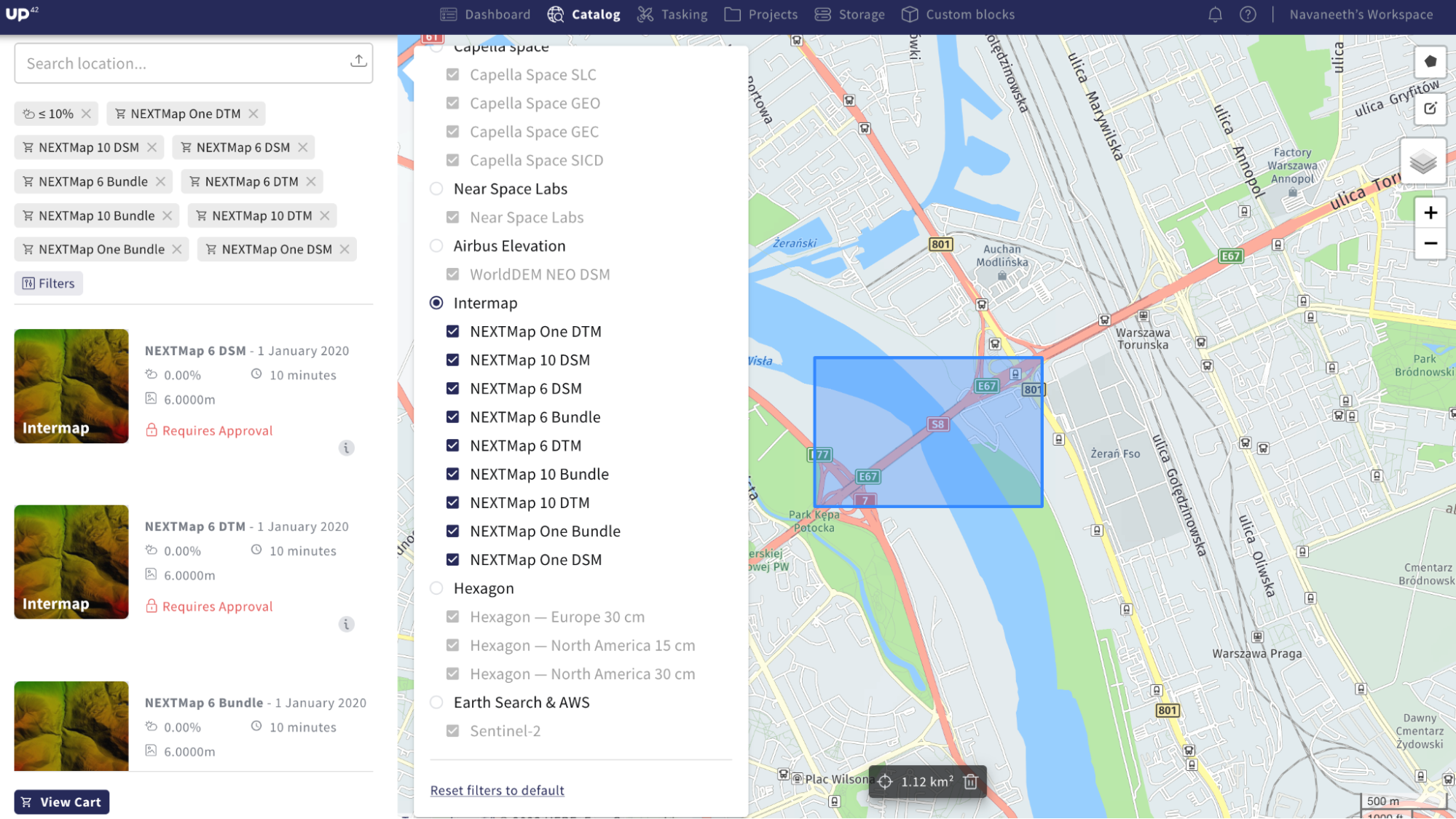This screenshot has height=819, width=1456.
Task: Open the map layers switcher
Action: (x=1422, y=162)
